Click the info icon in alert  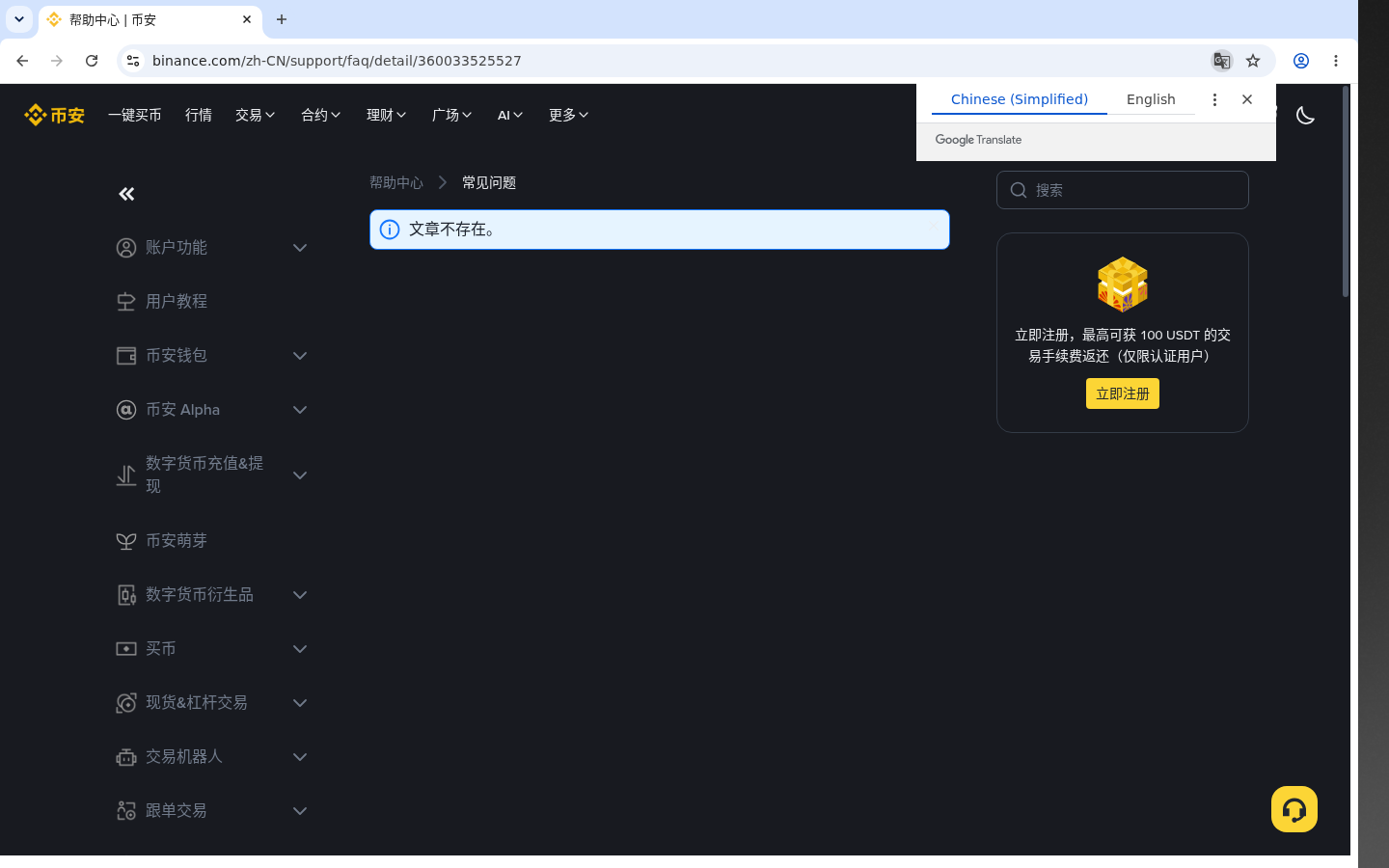390,230
